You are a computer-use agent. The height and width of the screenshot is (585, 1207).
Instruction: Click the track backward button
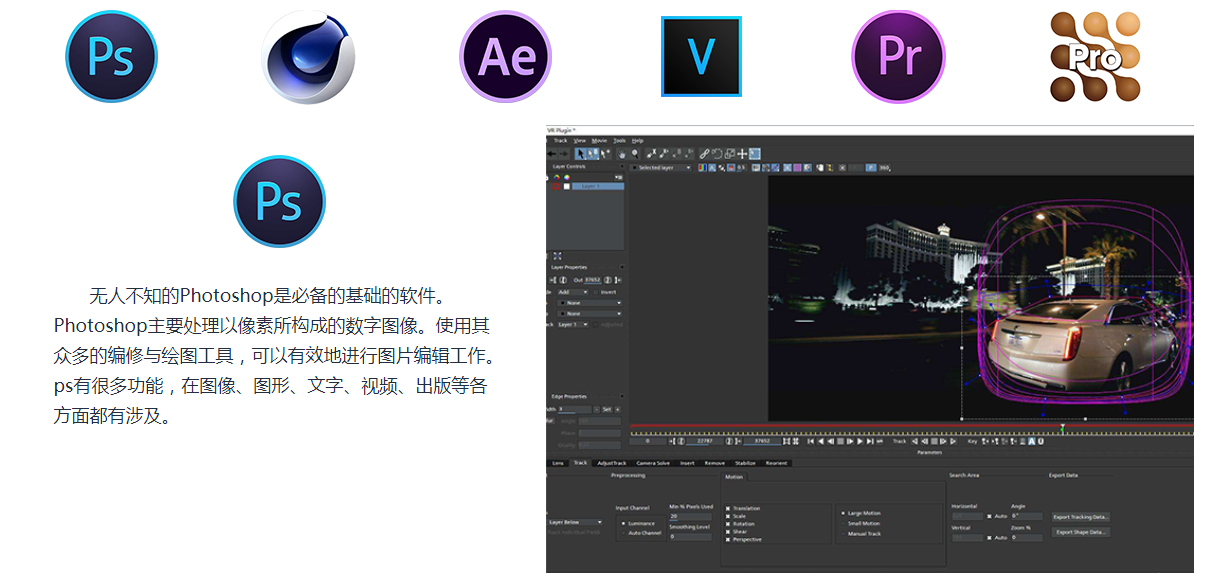[914, 441]
